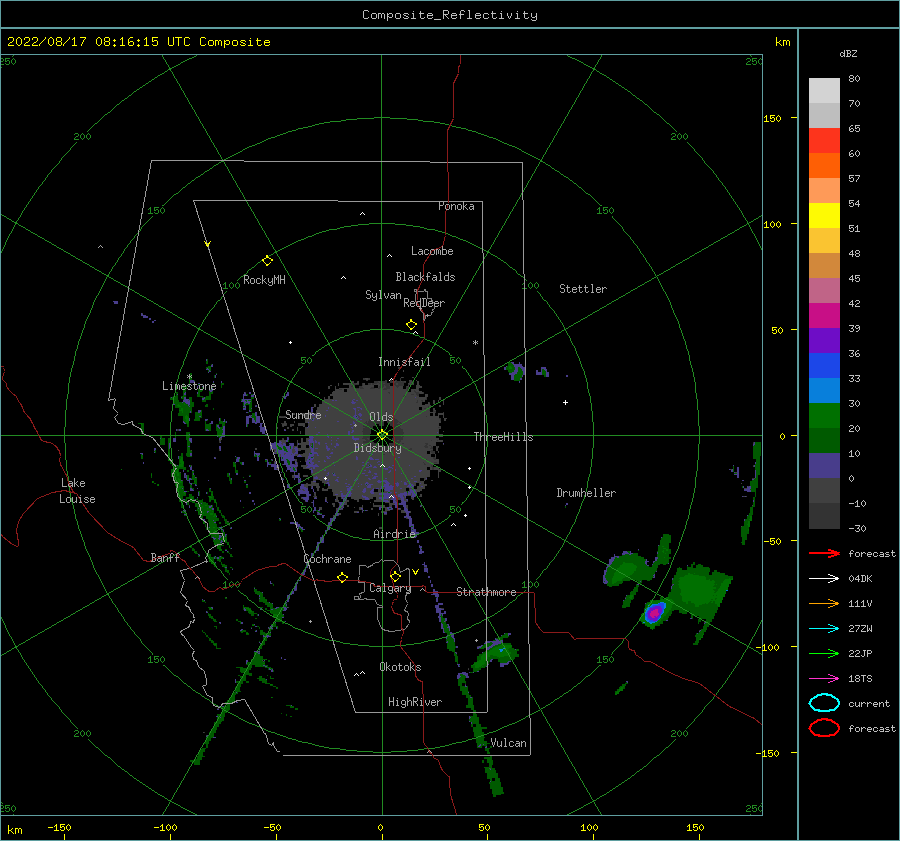Click the 65 dBZ red color swatch
Viewport: 900px width, 841px height.
pos(824,141)
